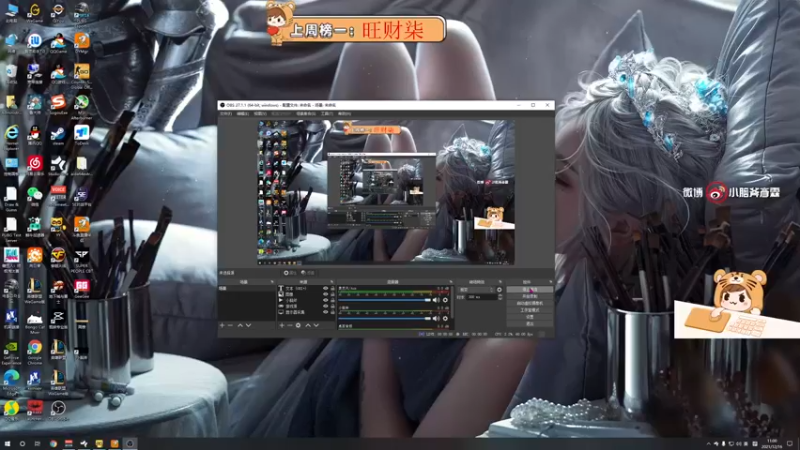Select the CrossFire (CF) desktop icon
Viewport: 800px width, 450px height.
[x=58, y=257]
